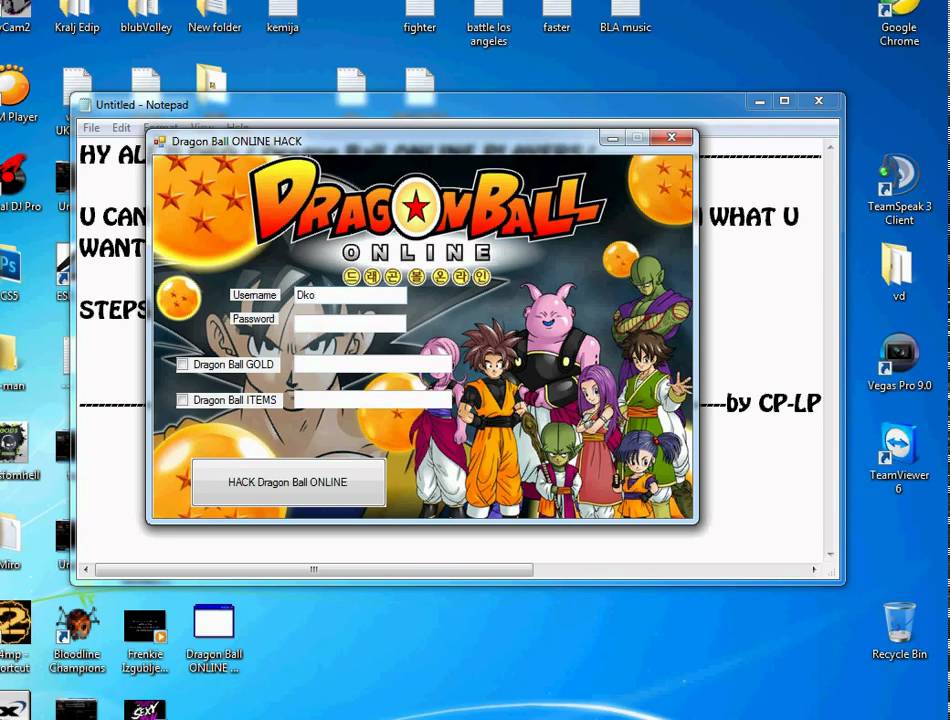Open the Notepad Edit menu
Screen dimensions: 950x720
click(x=121, y=127)
